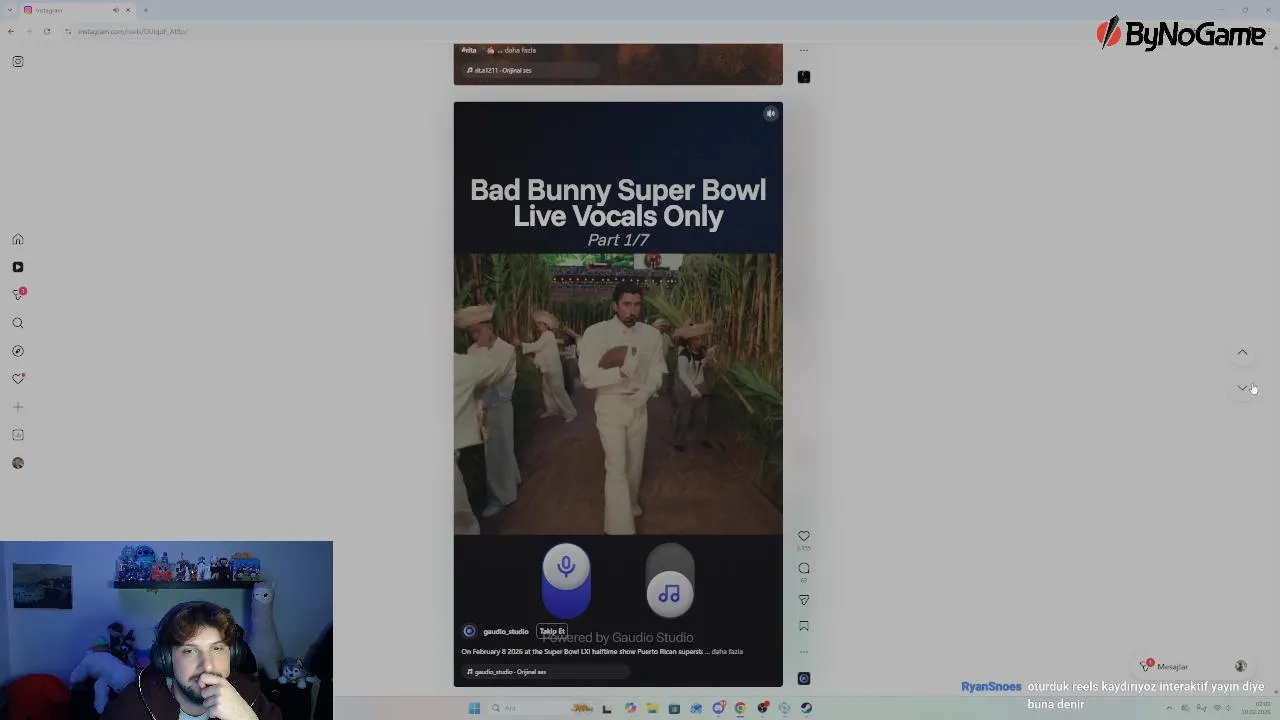Click browser back arrow
Screen dimensions: 1280x720
[11, 31]
